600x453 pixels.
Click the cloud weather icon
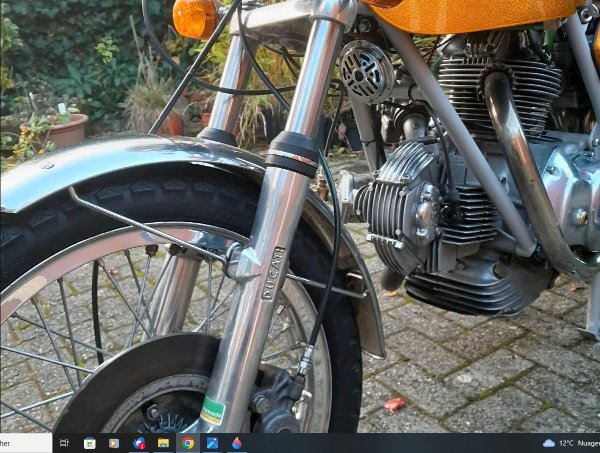[x=548, y=443]
